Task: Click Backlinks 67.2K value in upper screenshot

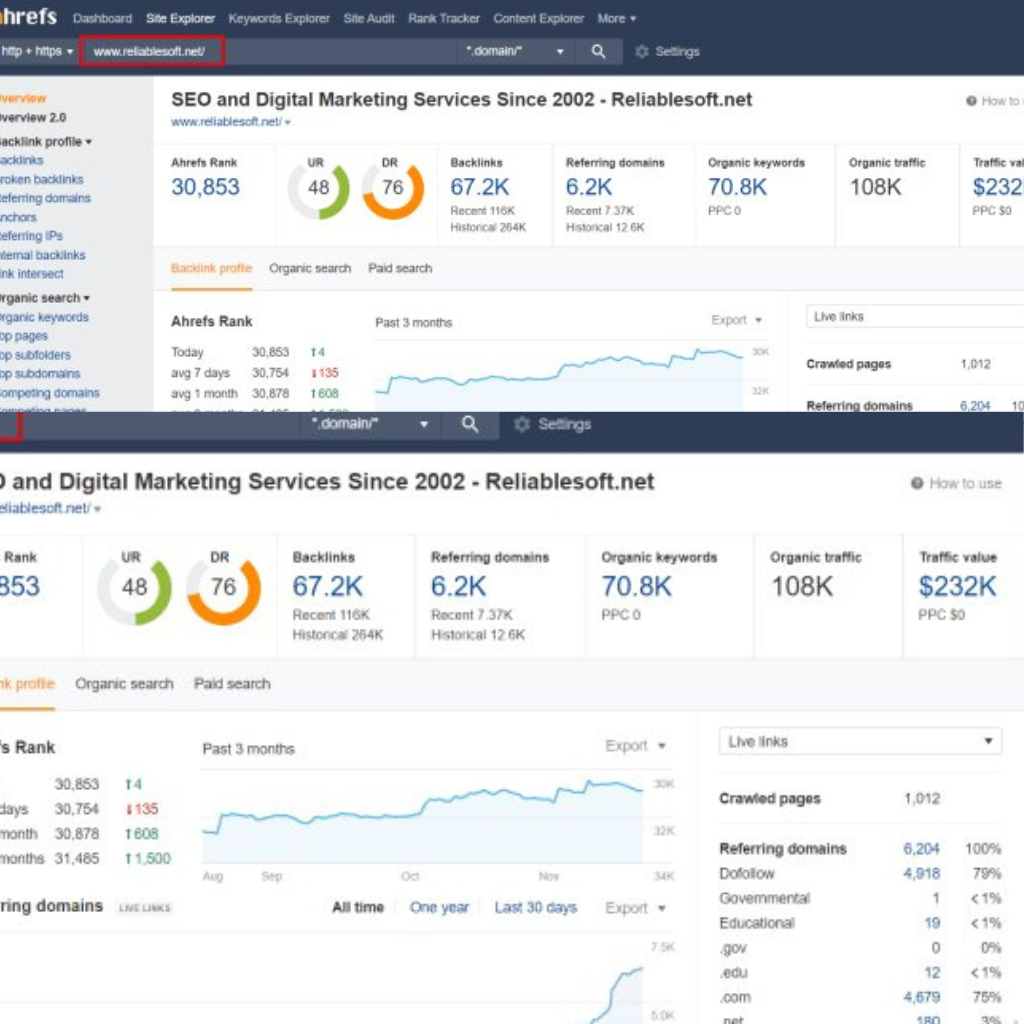Action: [x=480, y=187]
